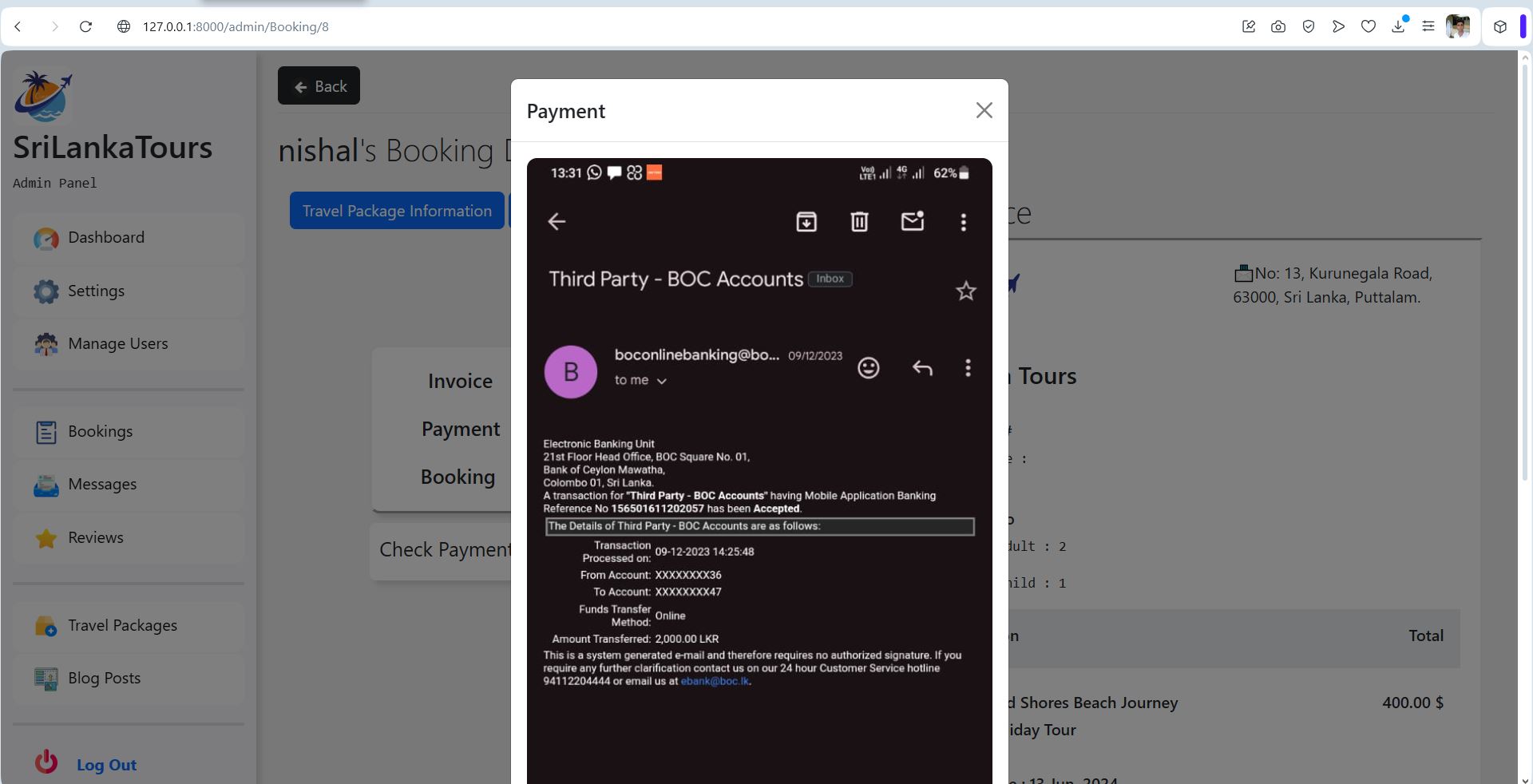Open the browser downloads icon
This screenshot has height=784, width=1533.
1398,26
